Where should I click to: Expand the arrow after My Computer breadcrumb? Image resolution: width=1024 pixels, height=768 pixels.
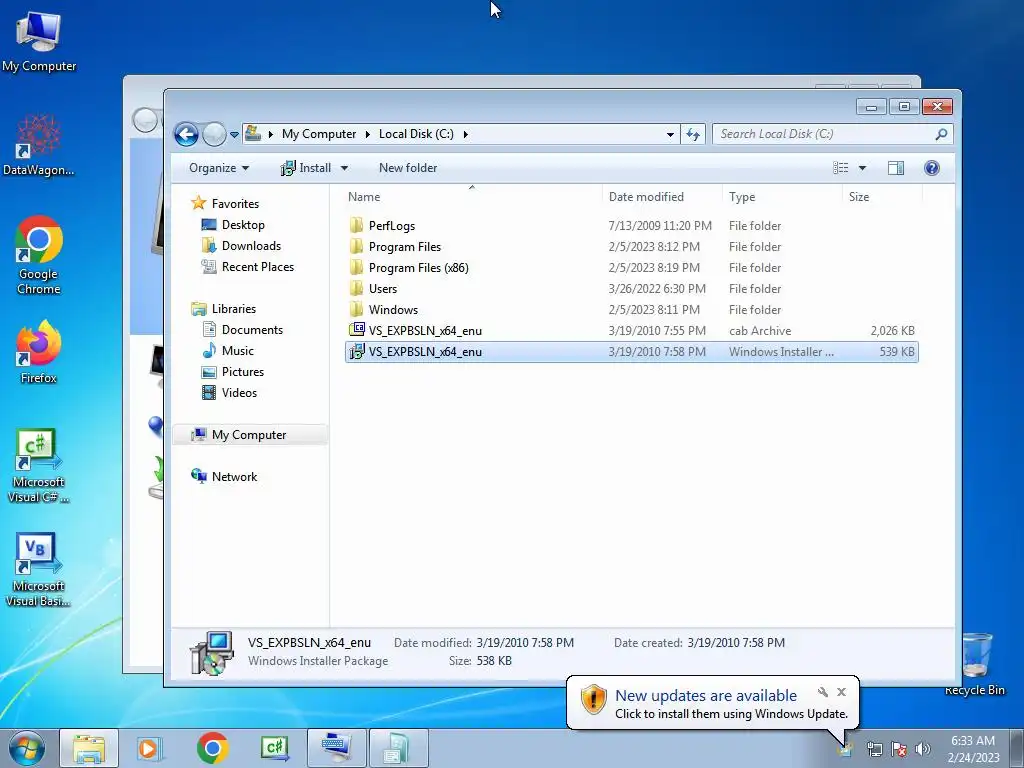367,135
